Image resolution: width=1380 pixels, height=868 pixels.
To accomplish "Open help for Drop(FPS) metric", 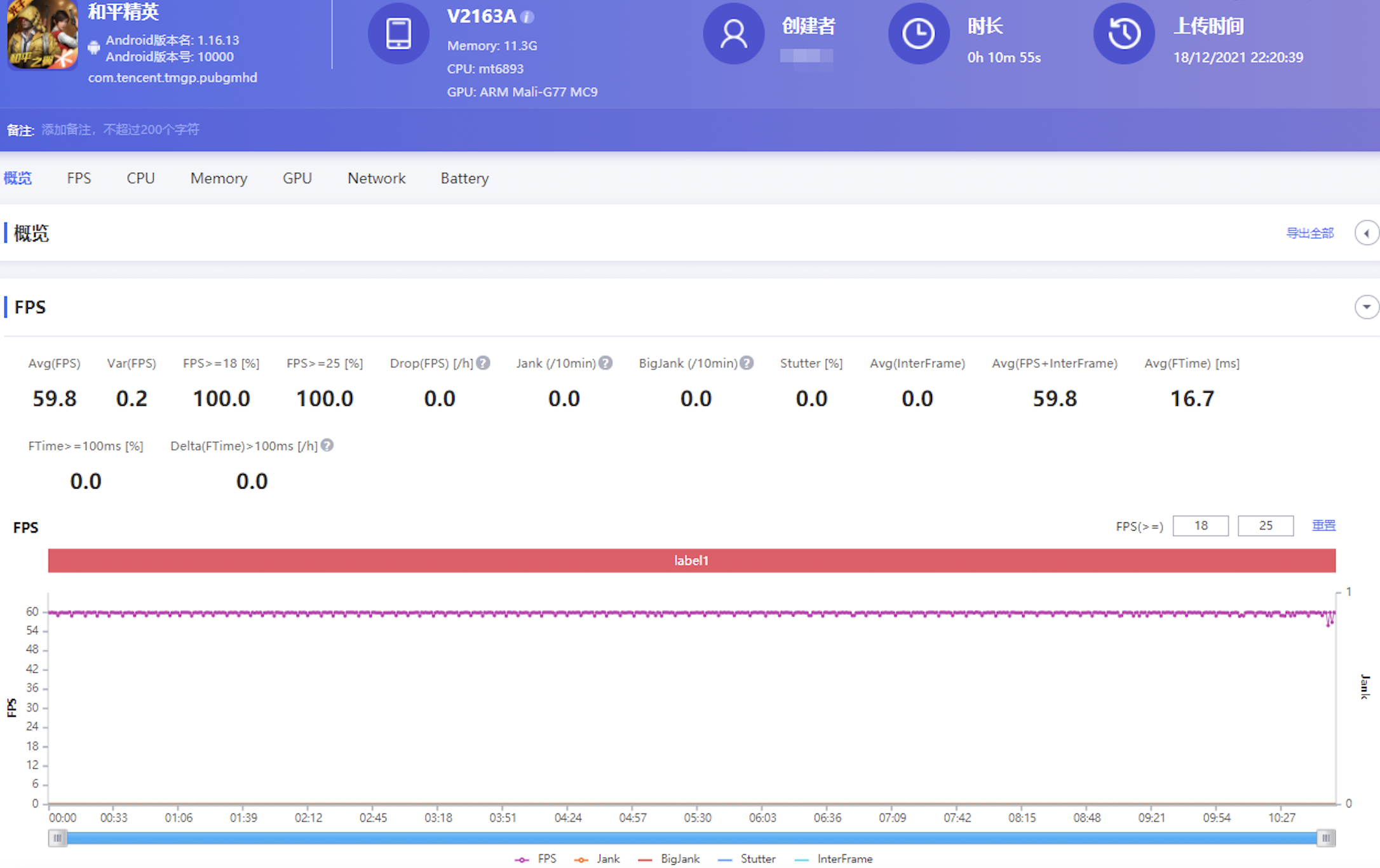I will tap(484, 363).
